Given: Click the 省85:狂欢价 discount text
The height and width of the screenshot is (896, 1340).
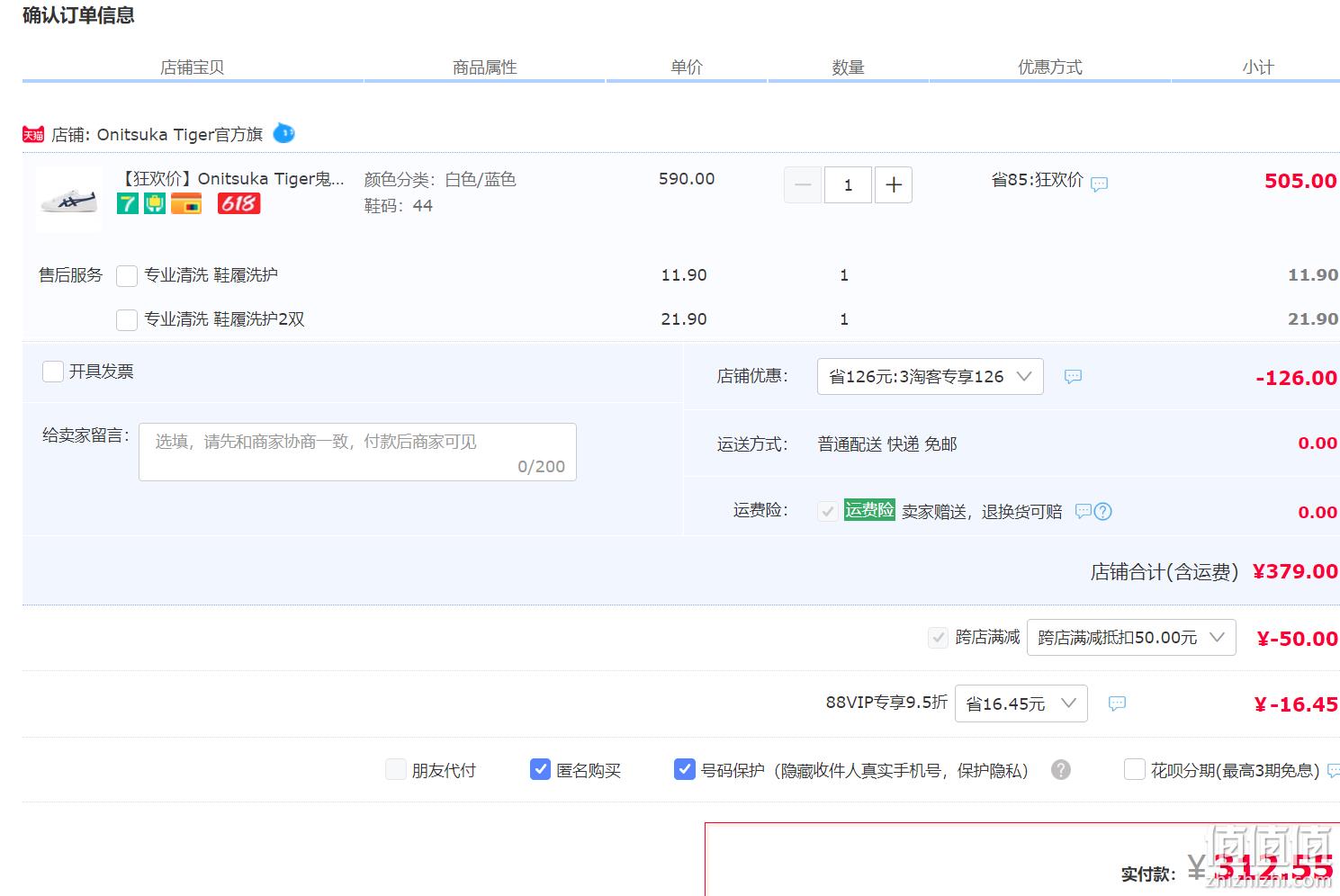Looking at the screenshot, I should pos(1037,180).
